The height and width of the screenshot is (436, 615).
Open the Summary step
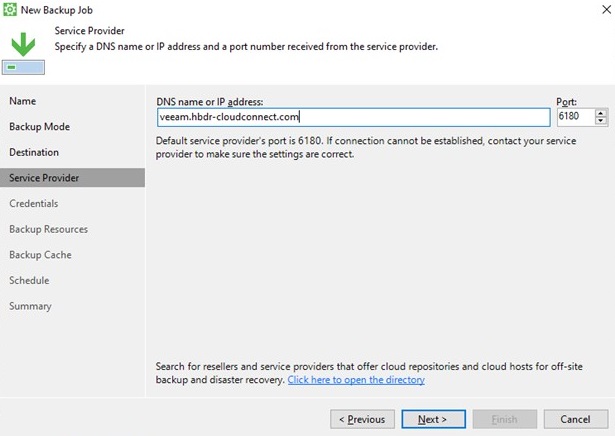pos(31,306)
